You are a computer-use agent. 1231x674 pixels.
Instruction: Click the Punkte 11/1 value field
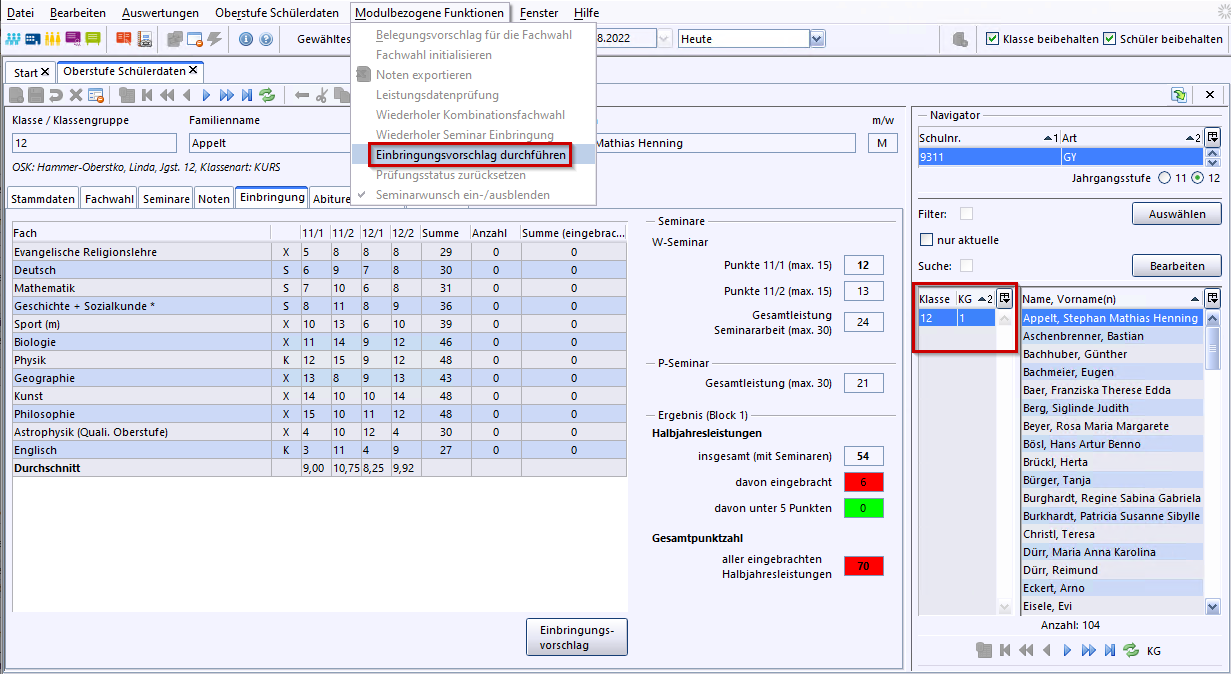coord(863,265)
